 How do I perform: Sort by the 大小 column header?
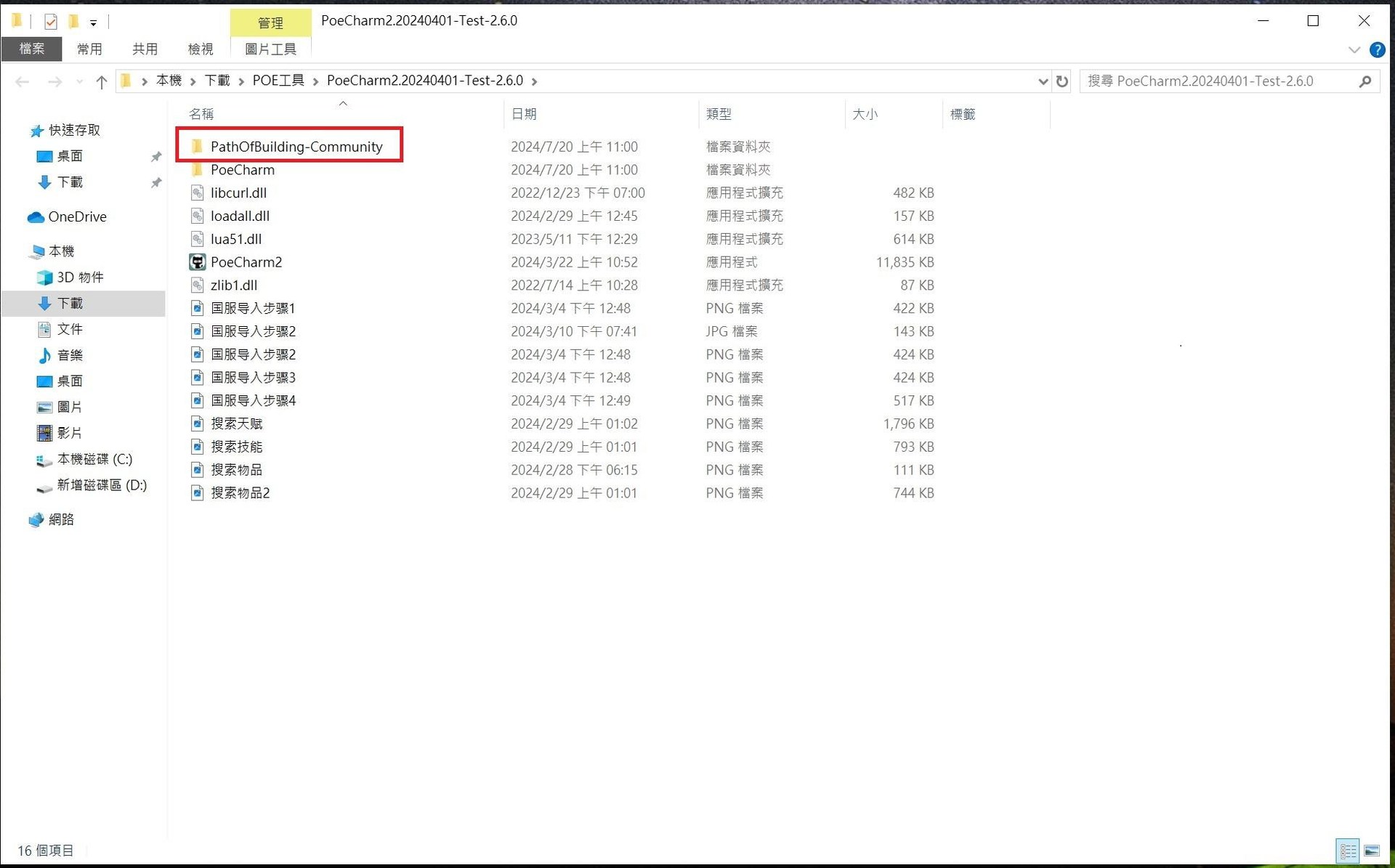(865, 114)
